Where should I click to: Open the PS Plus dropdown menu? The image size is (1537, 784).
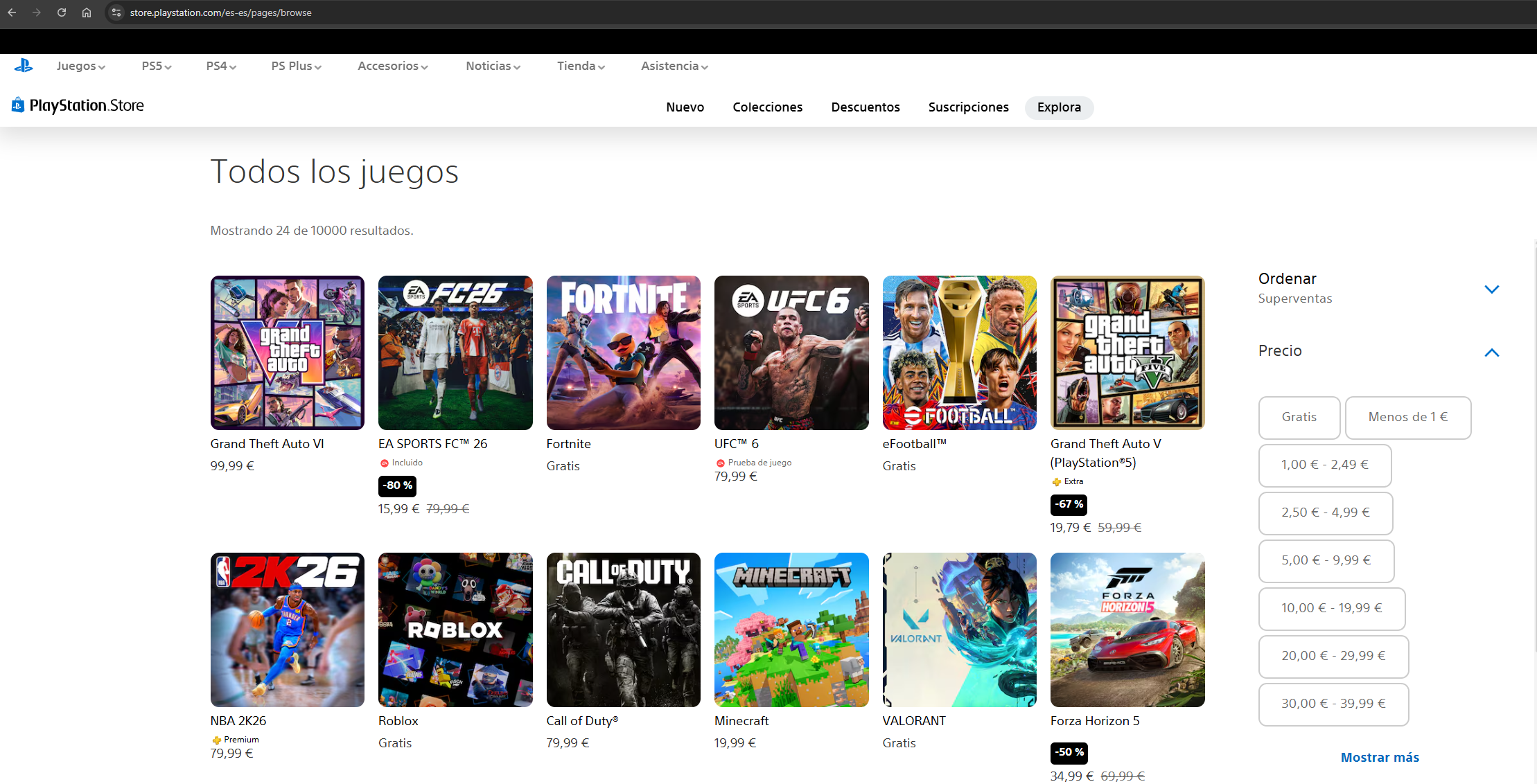tap(297, 66)
